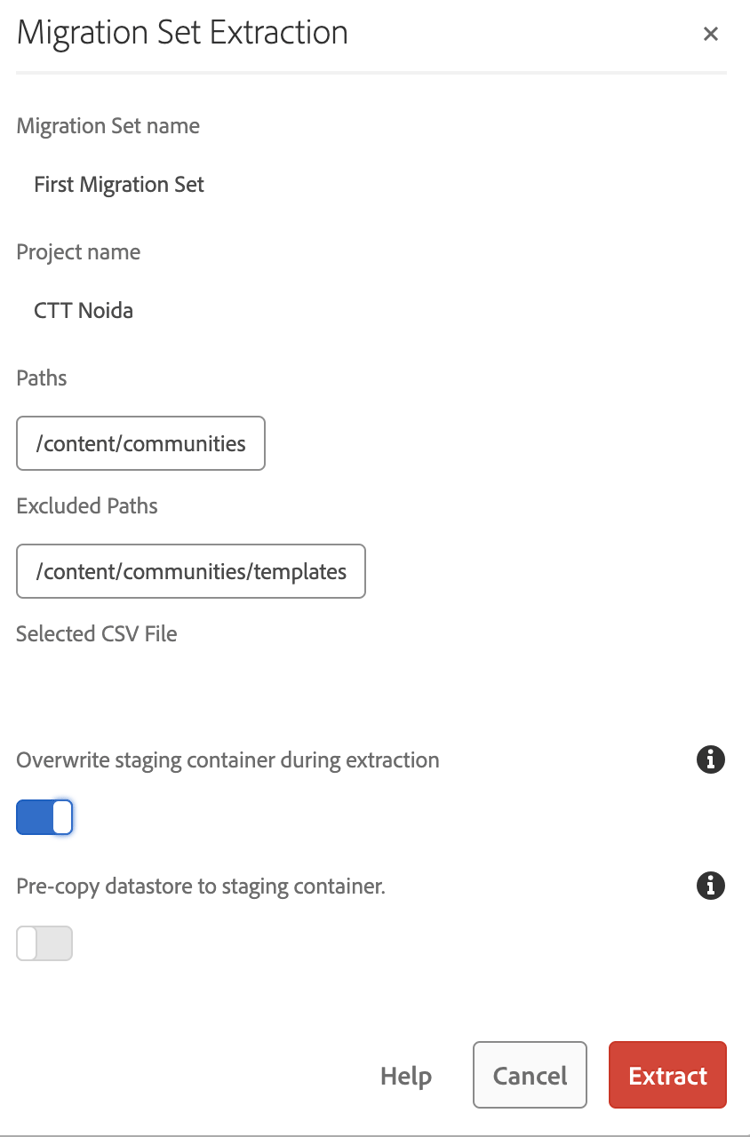Click the Excluded Paths label
This screenshot has width=750, height=1137.
pyautogui.click(x=87, y=506)
